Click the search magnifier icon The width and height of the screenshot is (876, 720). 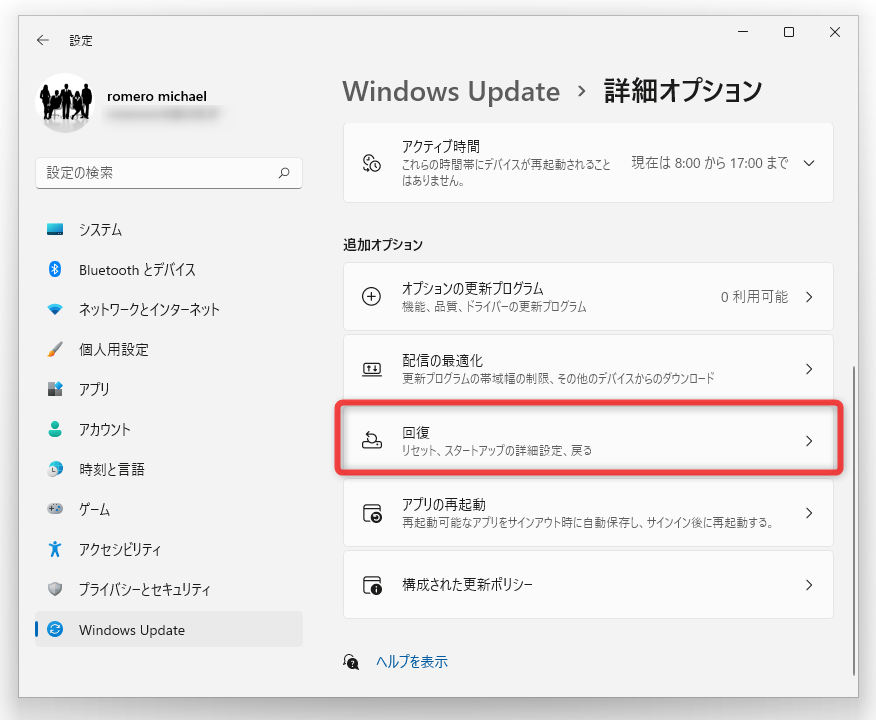point(284,173)
